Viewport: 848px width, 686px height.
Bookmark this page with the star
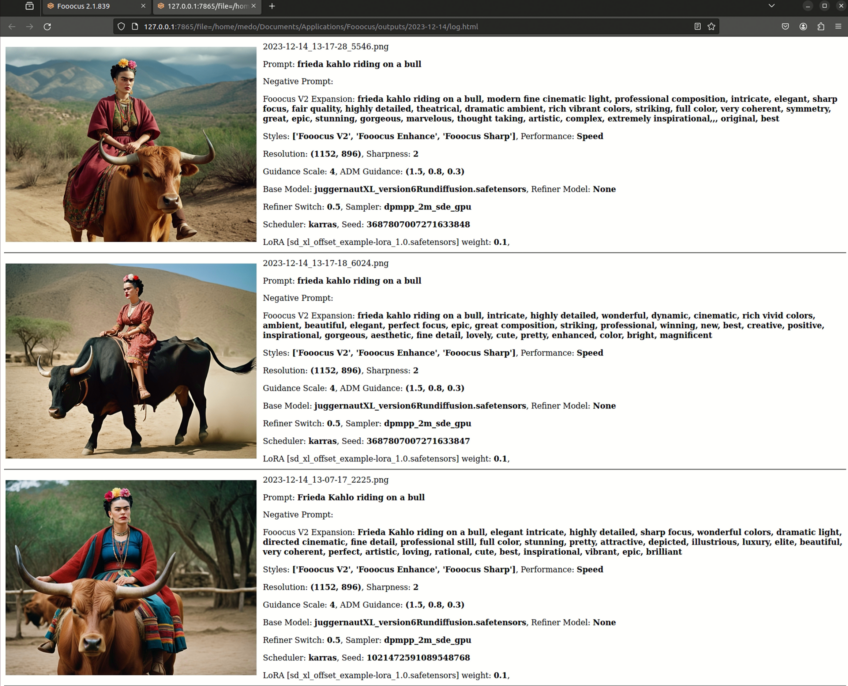(x=712, y=27)
